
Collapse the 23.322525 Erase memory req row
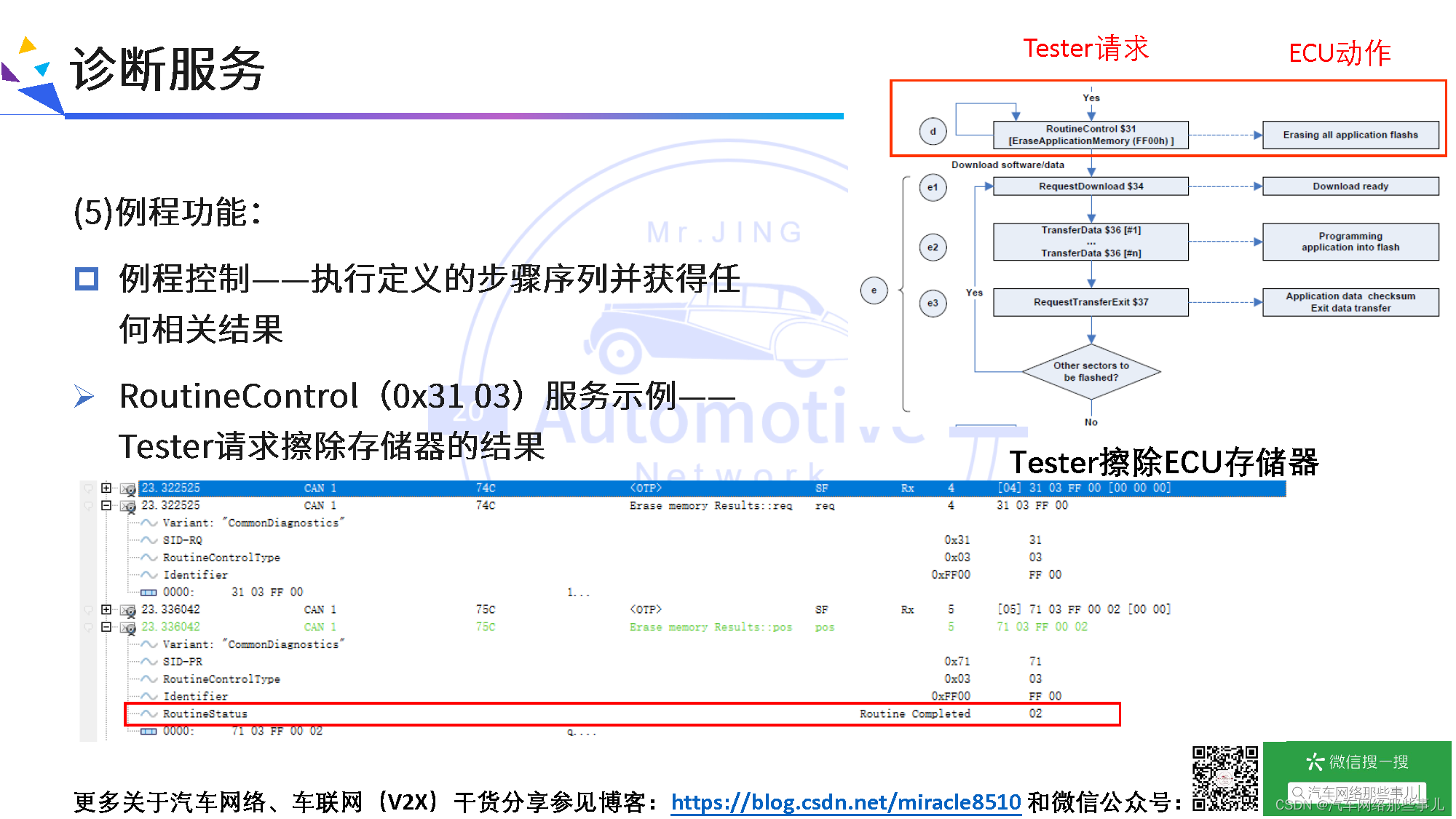click(x=106, y=505)
